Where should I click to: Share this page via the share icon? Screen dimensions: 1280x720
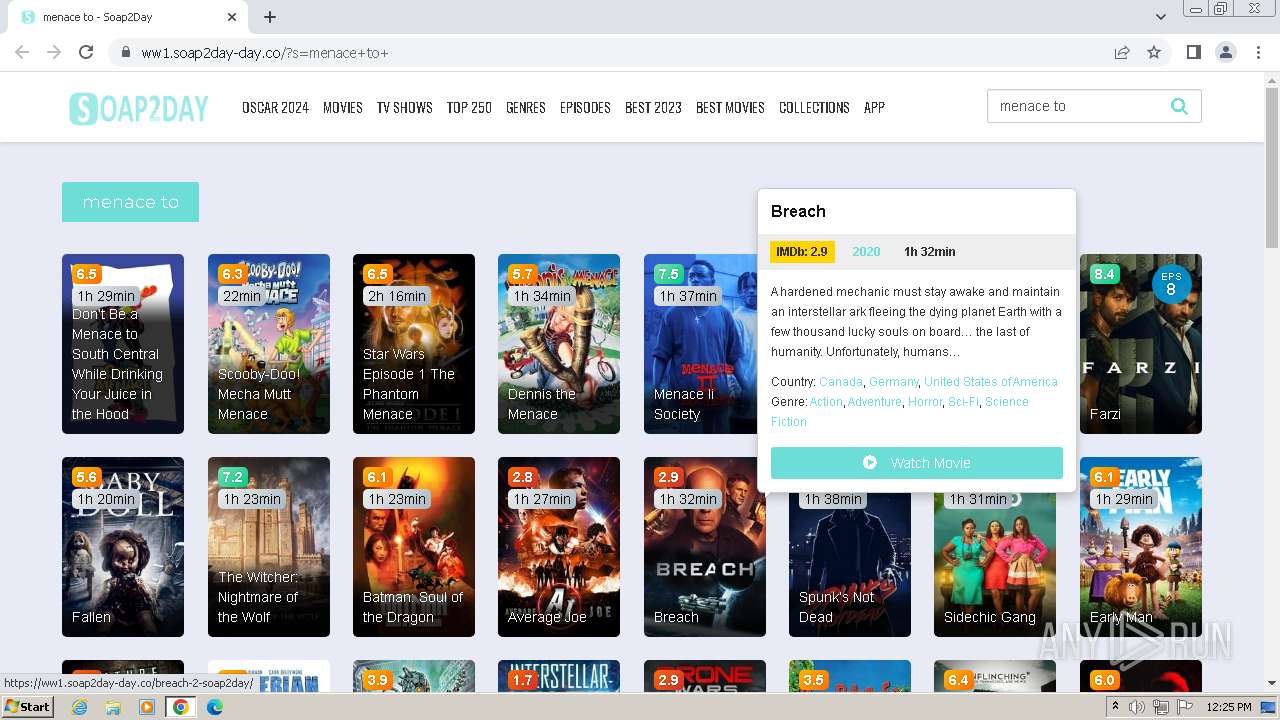point(1122,52)
